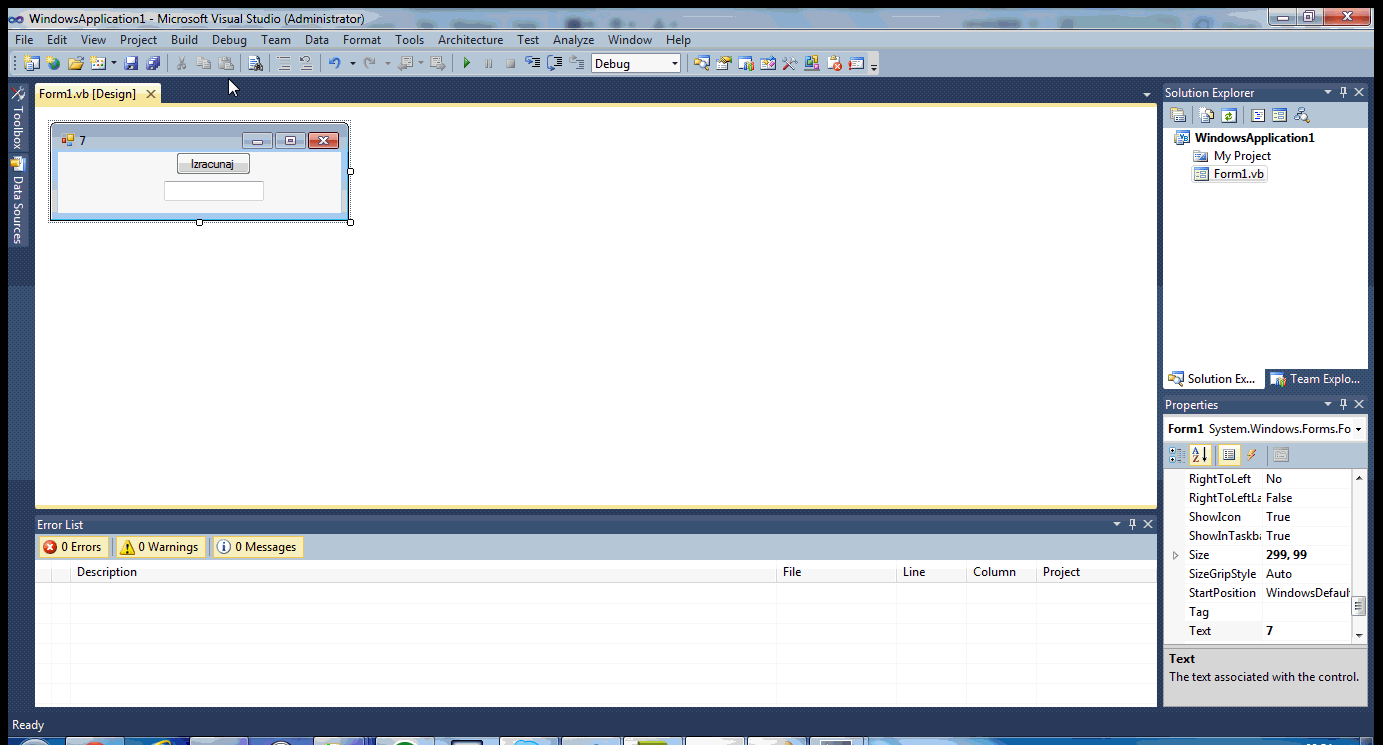
Task: Open the Solution Explorer toolbar icon
Action: [702, 64]
